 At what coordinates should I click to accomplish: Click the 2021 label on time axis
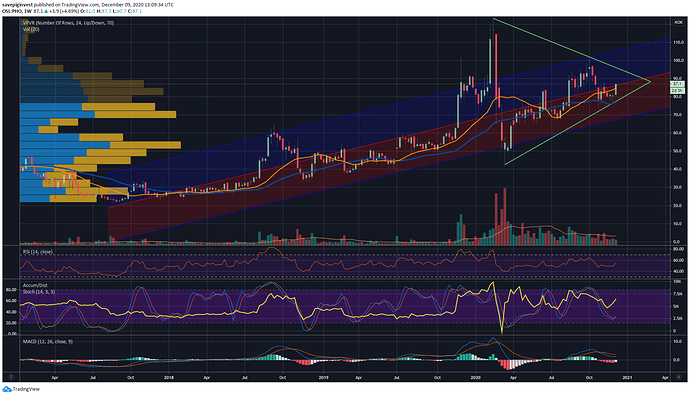click(627, 378)
